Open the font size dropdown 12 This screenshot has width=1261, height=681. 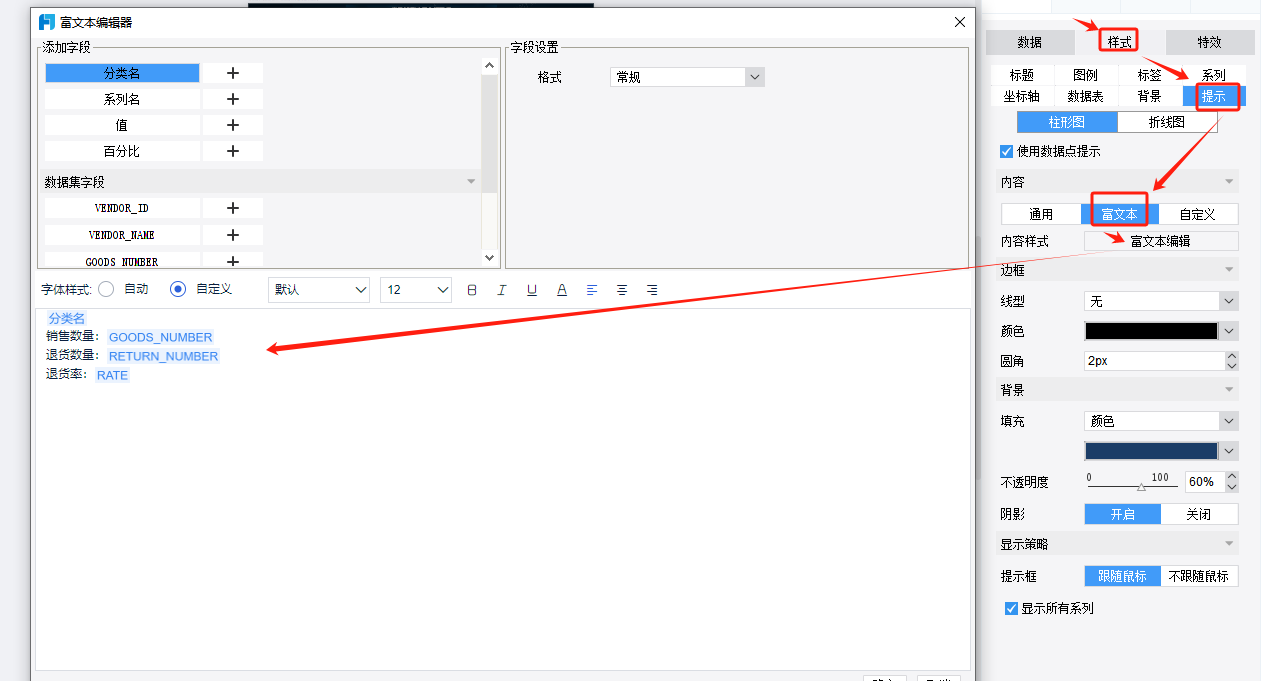[x=416, y=290]
